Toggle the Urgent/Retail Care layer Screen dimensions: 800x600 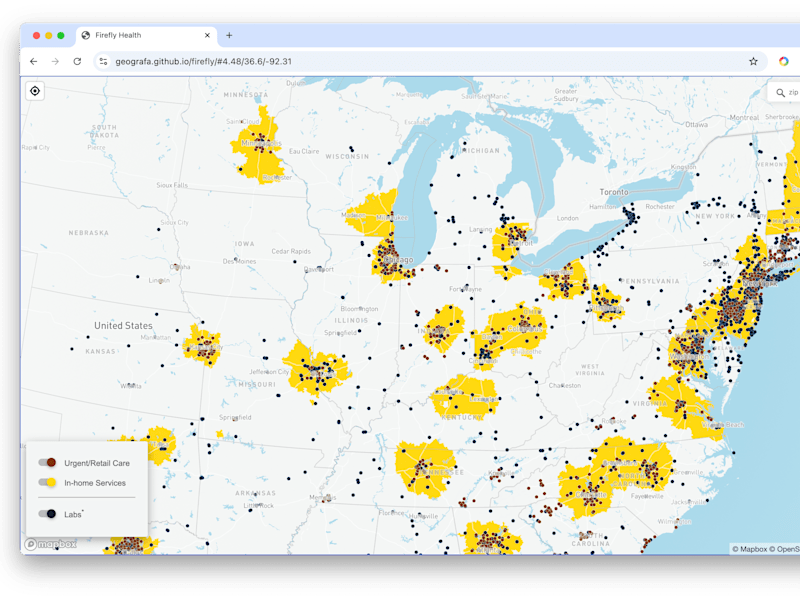click(x=47, y=463)
